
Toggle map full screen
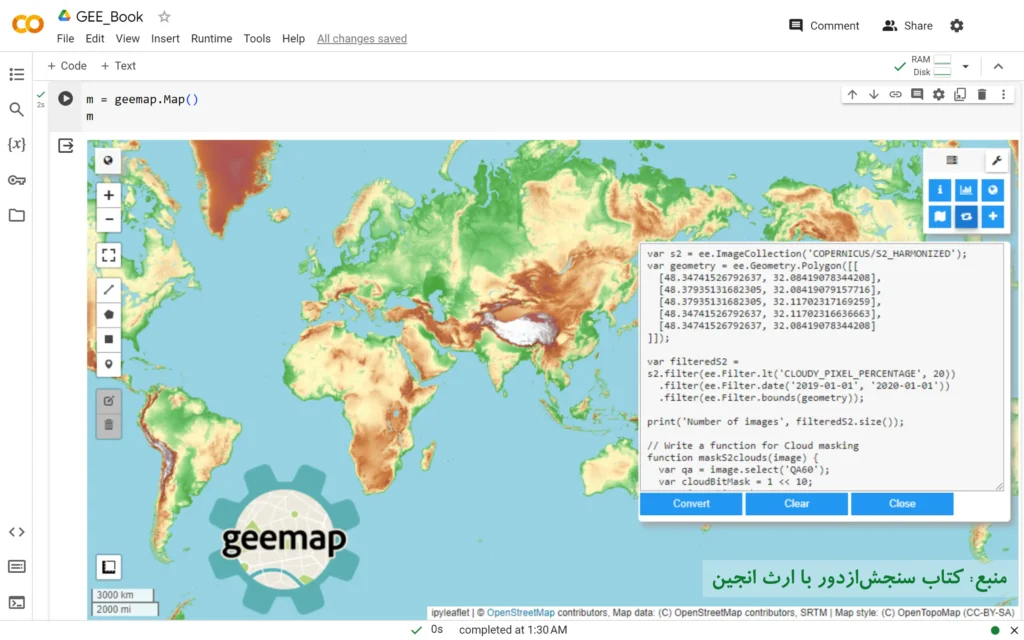[x=108, y=255]
